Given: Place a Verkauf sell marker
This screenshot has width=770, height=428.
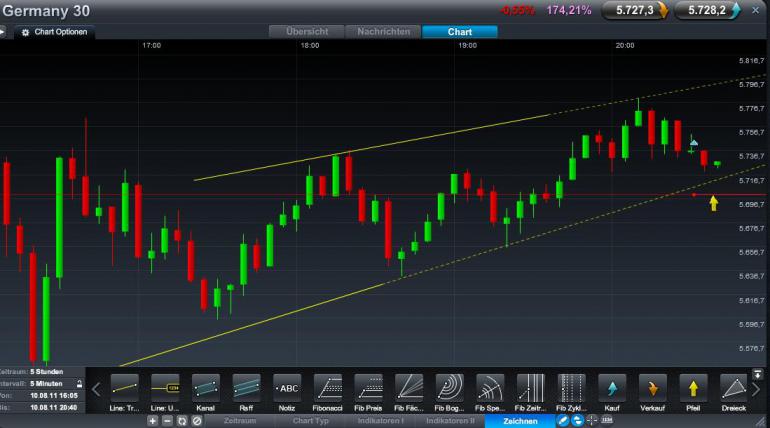Looking at the screenshot, I should [653, 388].
